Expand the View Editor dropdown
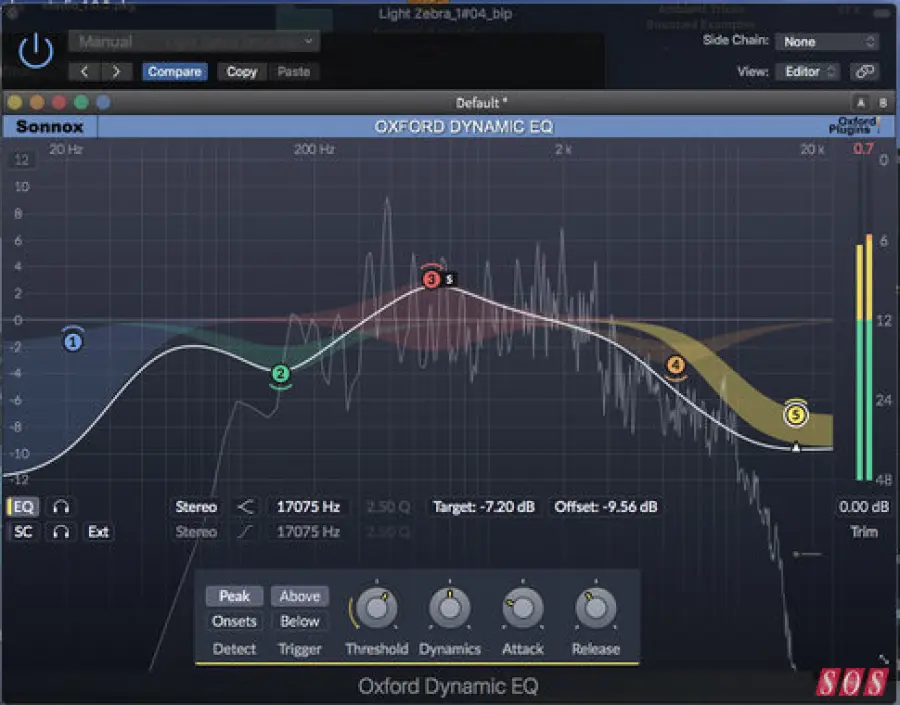The height and width of the screenshot is (705, 900). (809, 71)
